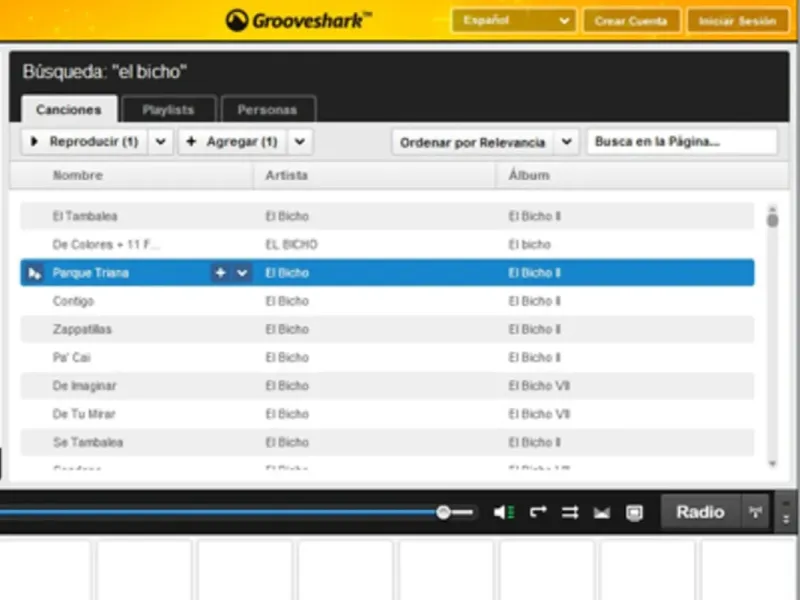Image resolution: width=800 pixels, height=600 pixels.
Task: Switch to Canciones tab
Action: pyautogui.click(x=69, y=109)
